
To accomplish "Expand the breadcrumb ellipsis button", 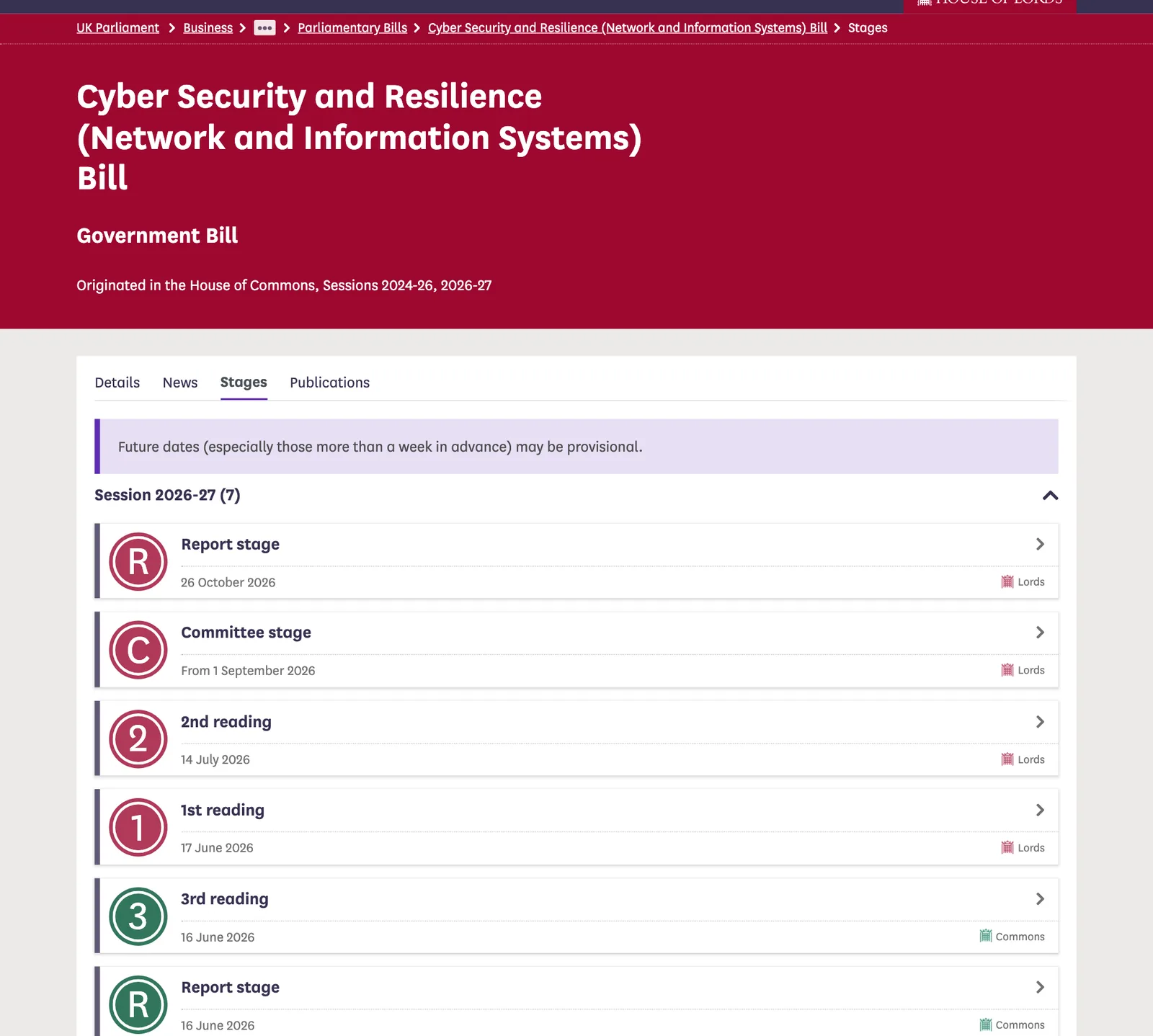I will click(264, 28).
